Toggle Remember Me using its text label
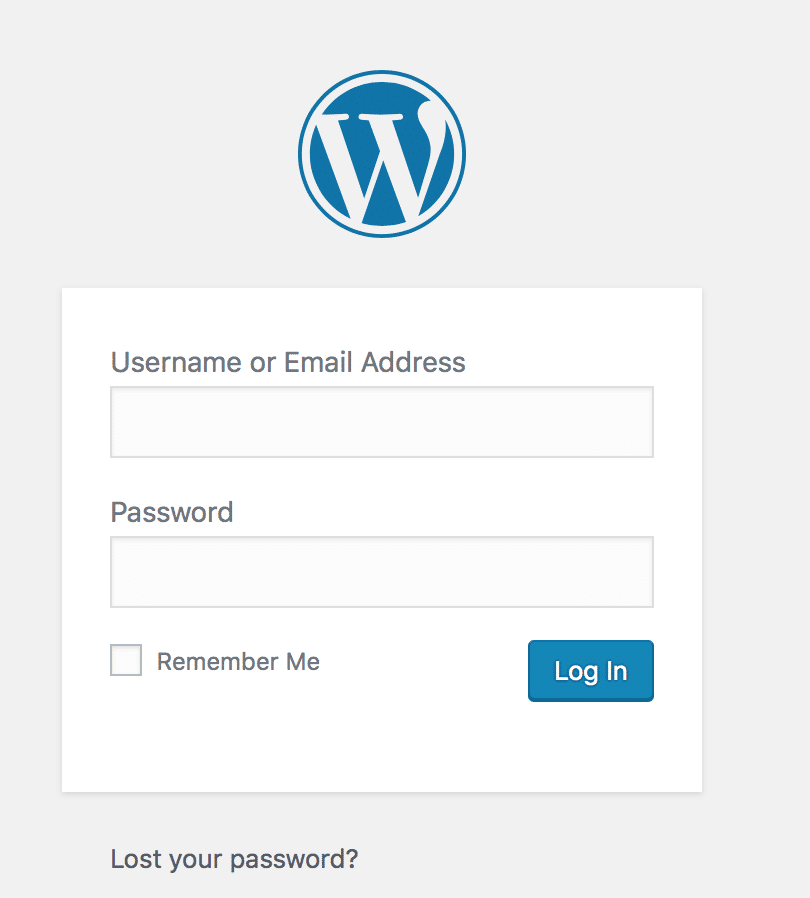Screen dimensions: 810x898 [238, 661]
